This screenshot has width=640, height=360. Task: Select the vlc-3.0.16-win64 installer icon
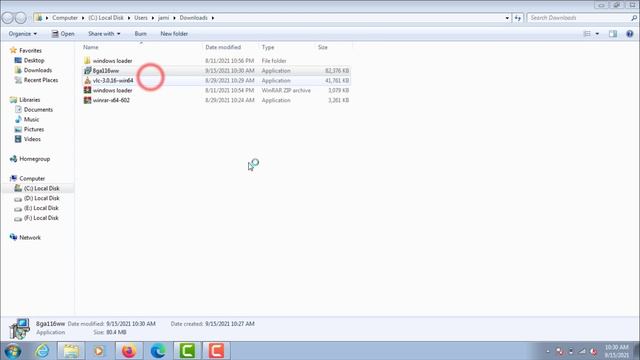(x=87, y=80)
